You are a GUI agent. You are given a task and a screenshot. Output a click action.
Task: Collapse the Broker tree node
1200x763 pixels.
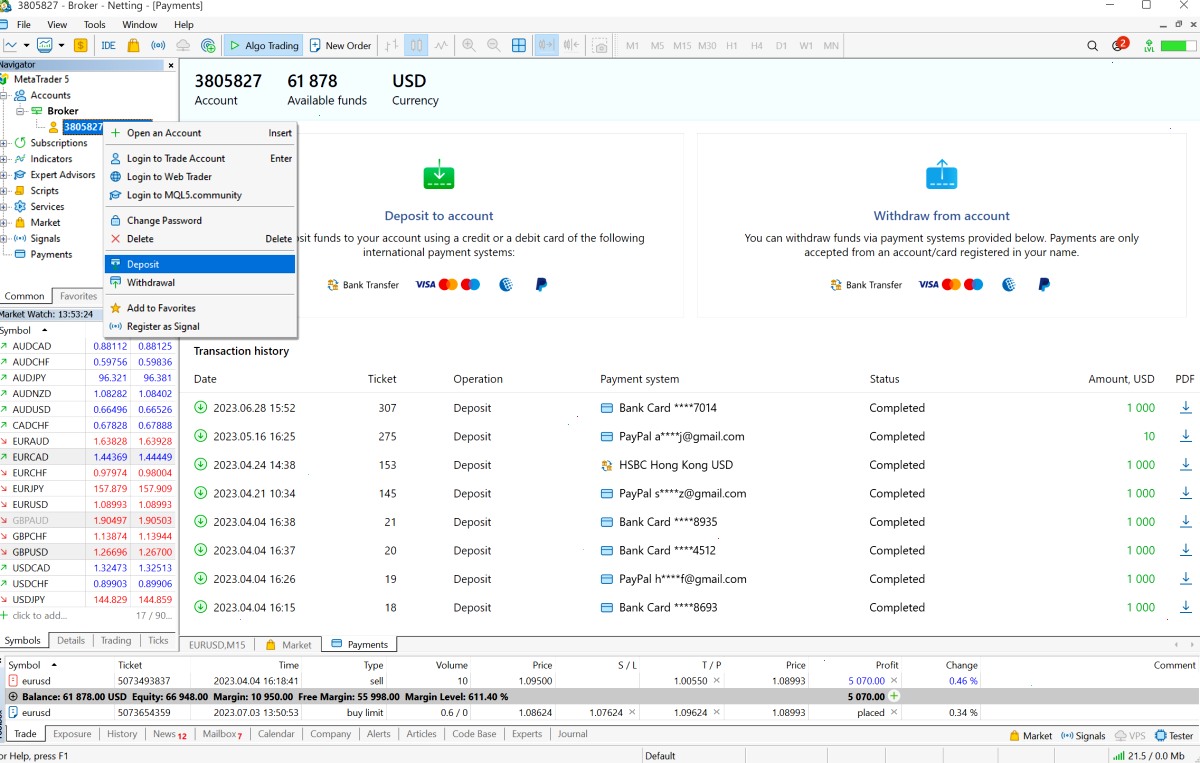[20, 111]
